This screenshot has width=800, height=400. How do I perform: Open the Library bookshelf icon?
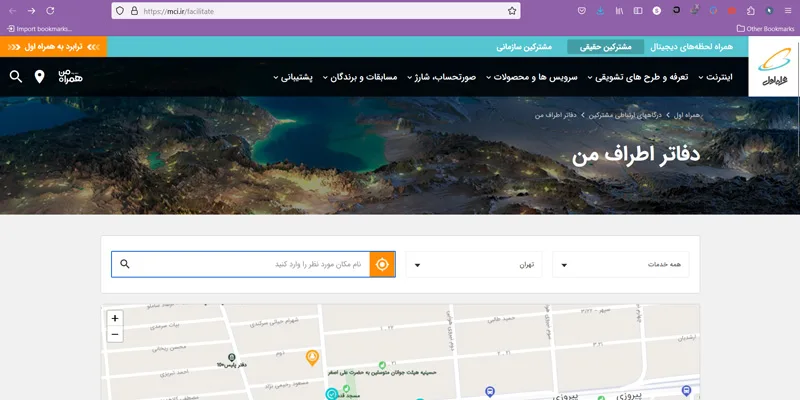click(x=619, y=11)
